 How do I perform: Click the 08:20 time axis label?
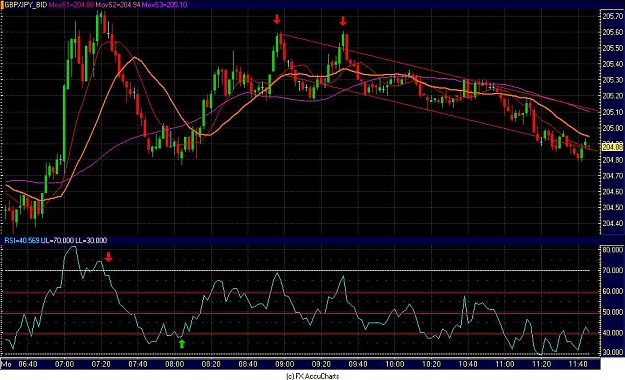click(211, 364)
